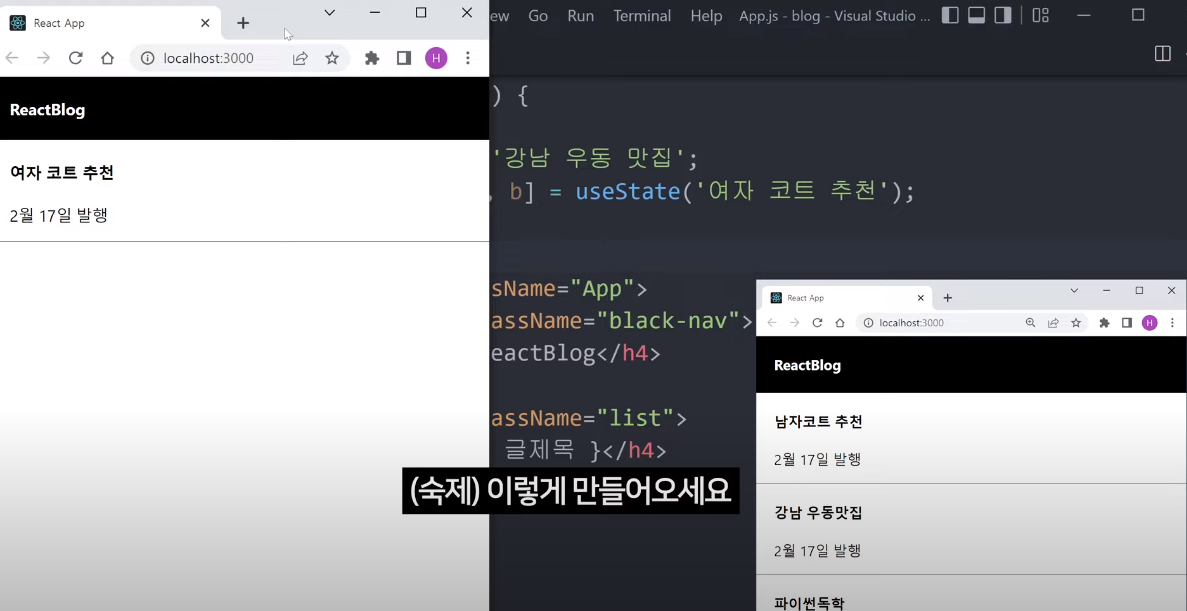Open extensions puzzle icon in large Chrome window

click(x=372, y=58)
